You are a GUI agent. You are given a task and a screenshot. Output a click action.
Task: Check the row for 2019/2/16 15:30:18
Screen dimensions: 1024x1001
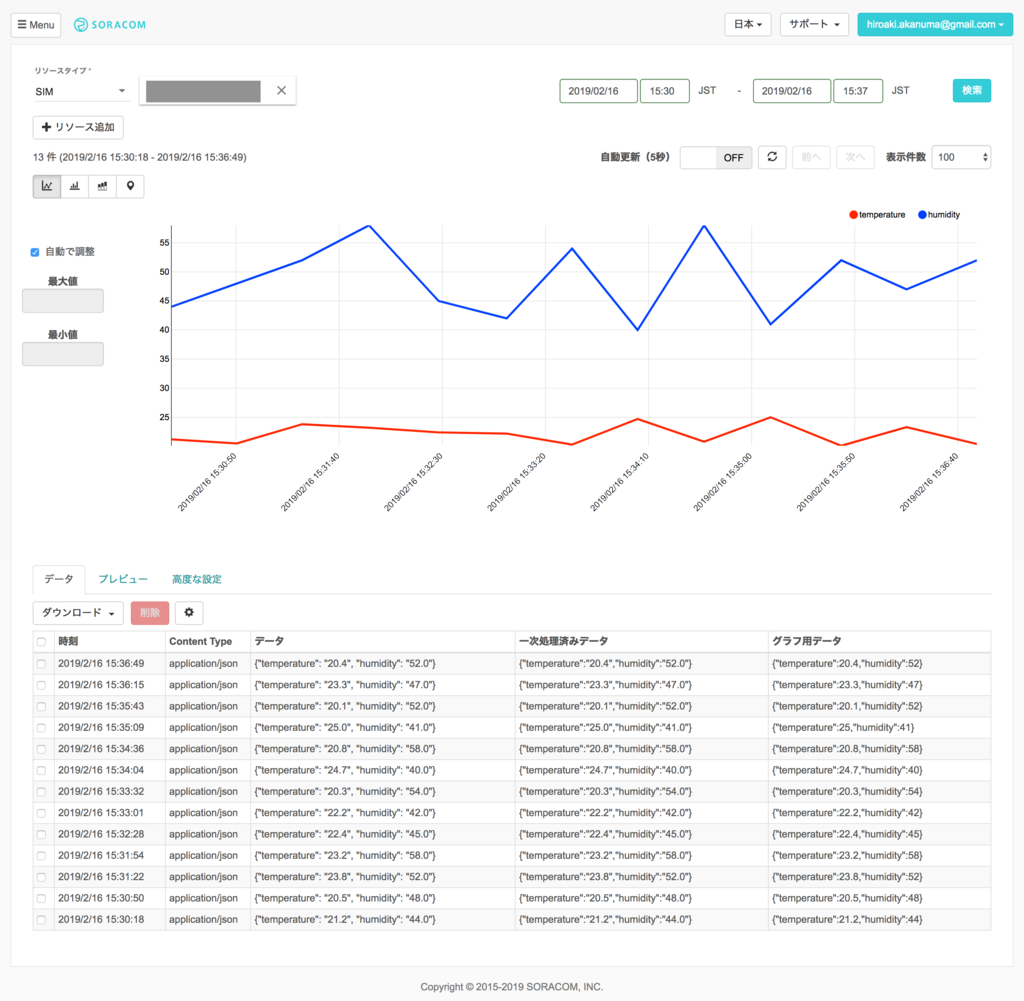click(x=42, y=919)
